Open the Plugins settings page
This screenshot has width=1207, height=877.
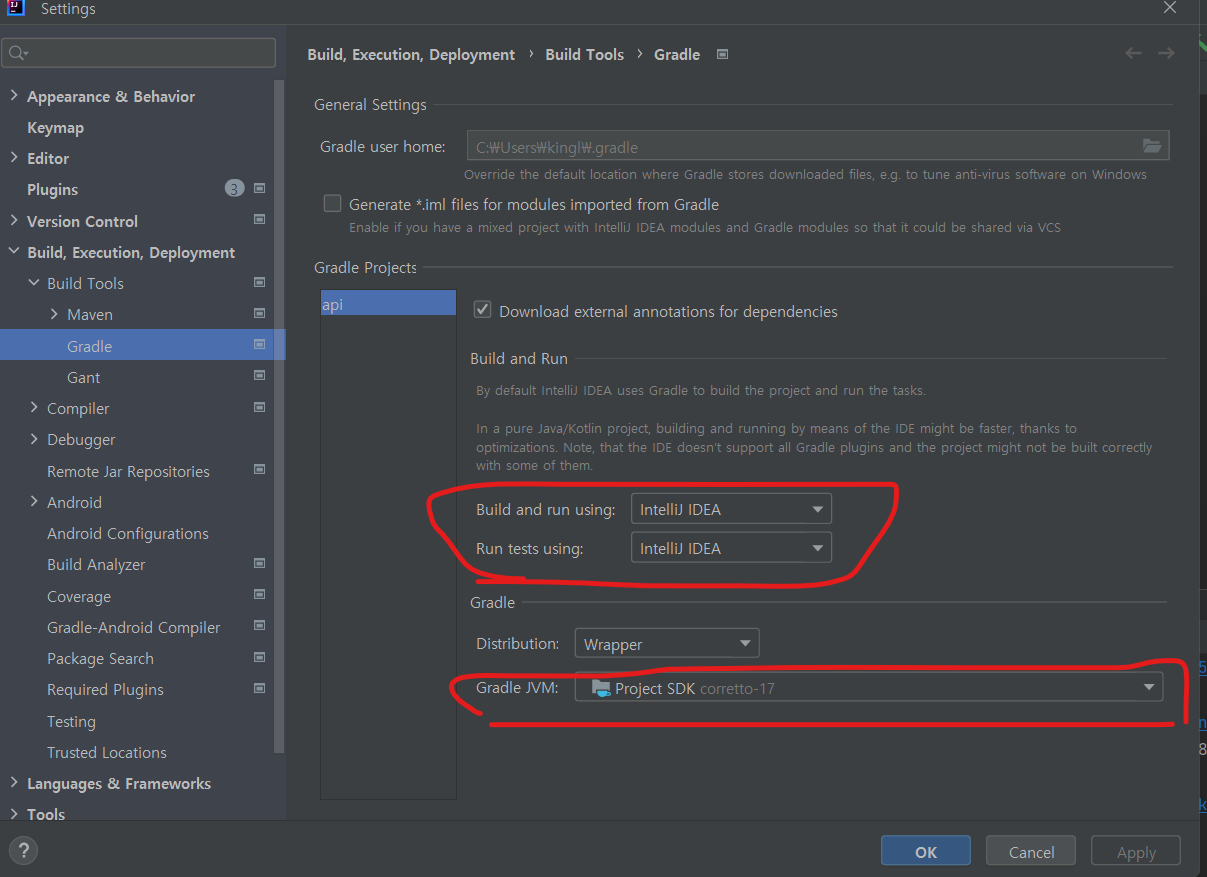click(x=52, y=189)
